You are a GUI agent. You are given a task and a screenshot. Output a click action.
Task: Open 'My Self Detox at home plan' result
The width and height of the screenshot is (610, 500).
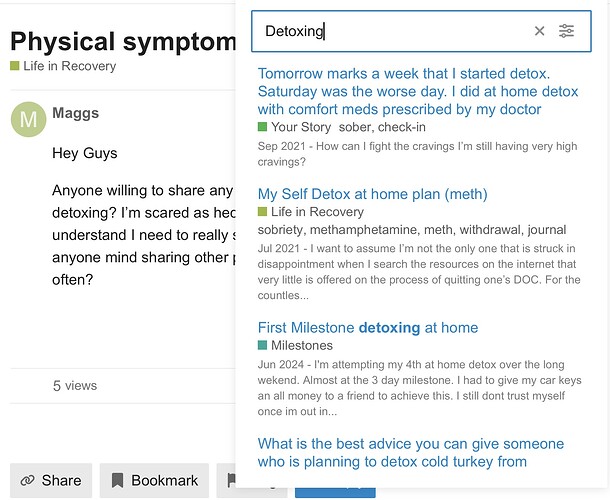[x=372, y=194]
